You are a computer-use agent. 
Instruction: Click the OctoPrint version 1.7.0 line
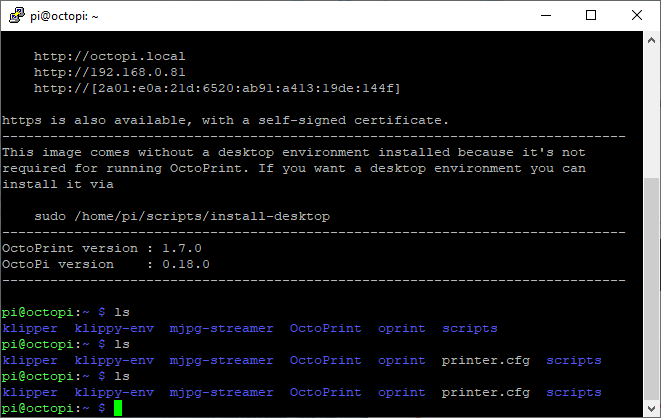tap(102, 248)
